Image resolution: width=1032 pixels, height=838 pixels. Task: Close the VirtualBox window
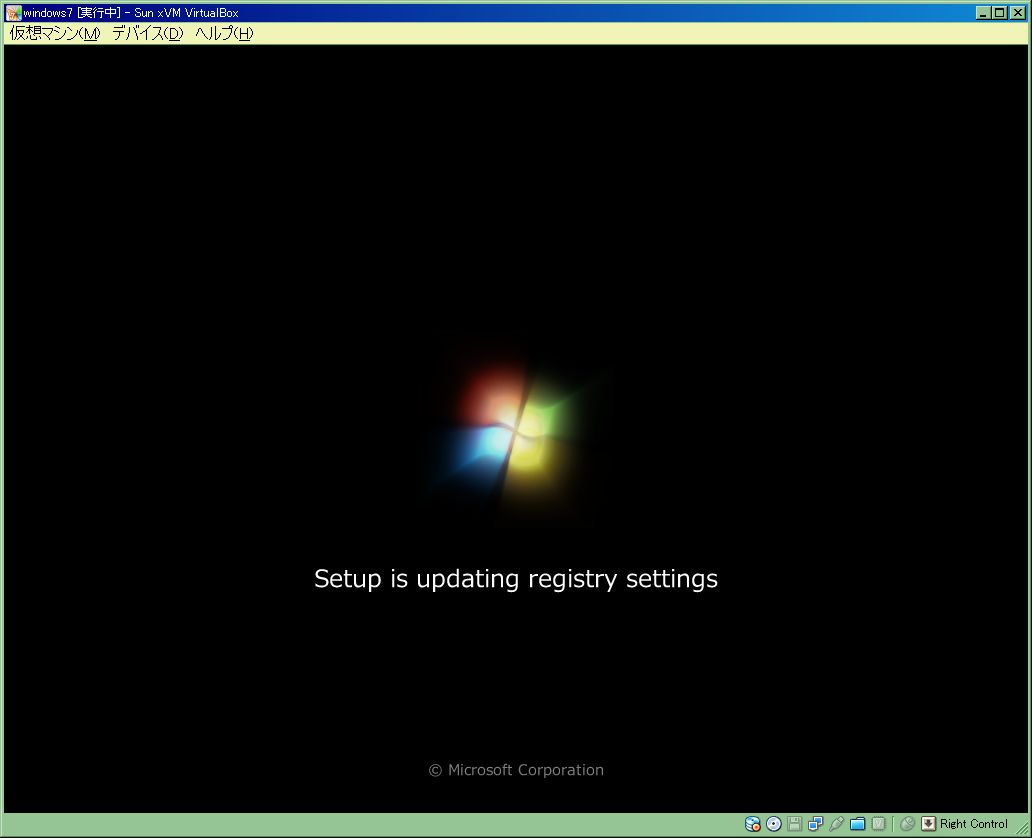1018,13
